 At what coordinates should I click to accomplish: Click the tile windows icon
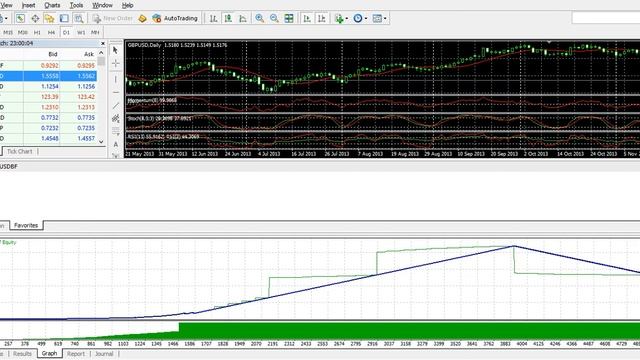[x=289, y=18]
